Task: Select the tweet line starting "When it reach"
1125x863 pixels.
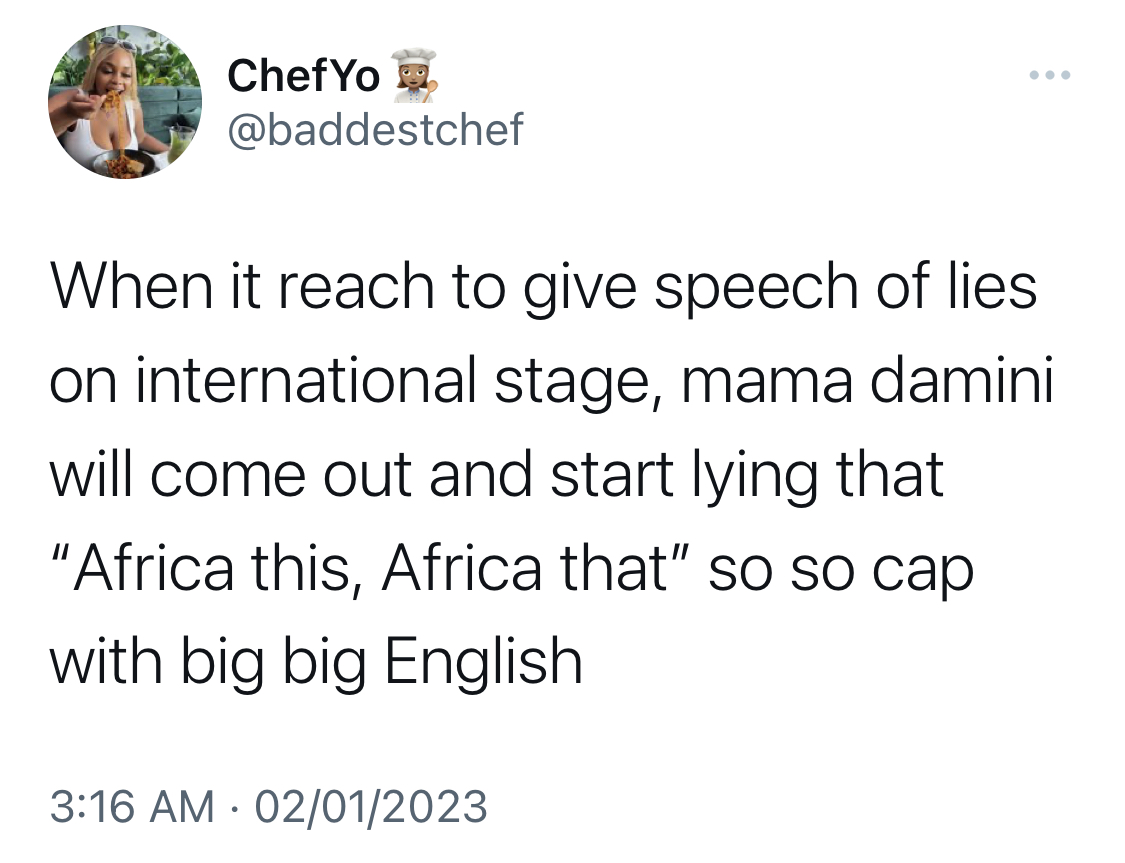Action: click(x=543, y=288)
